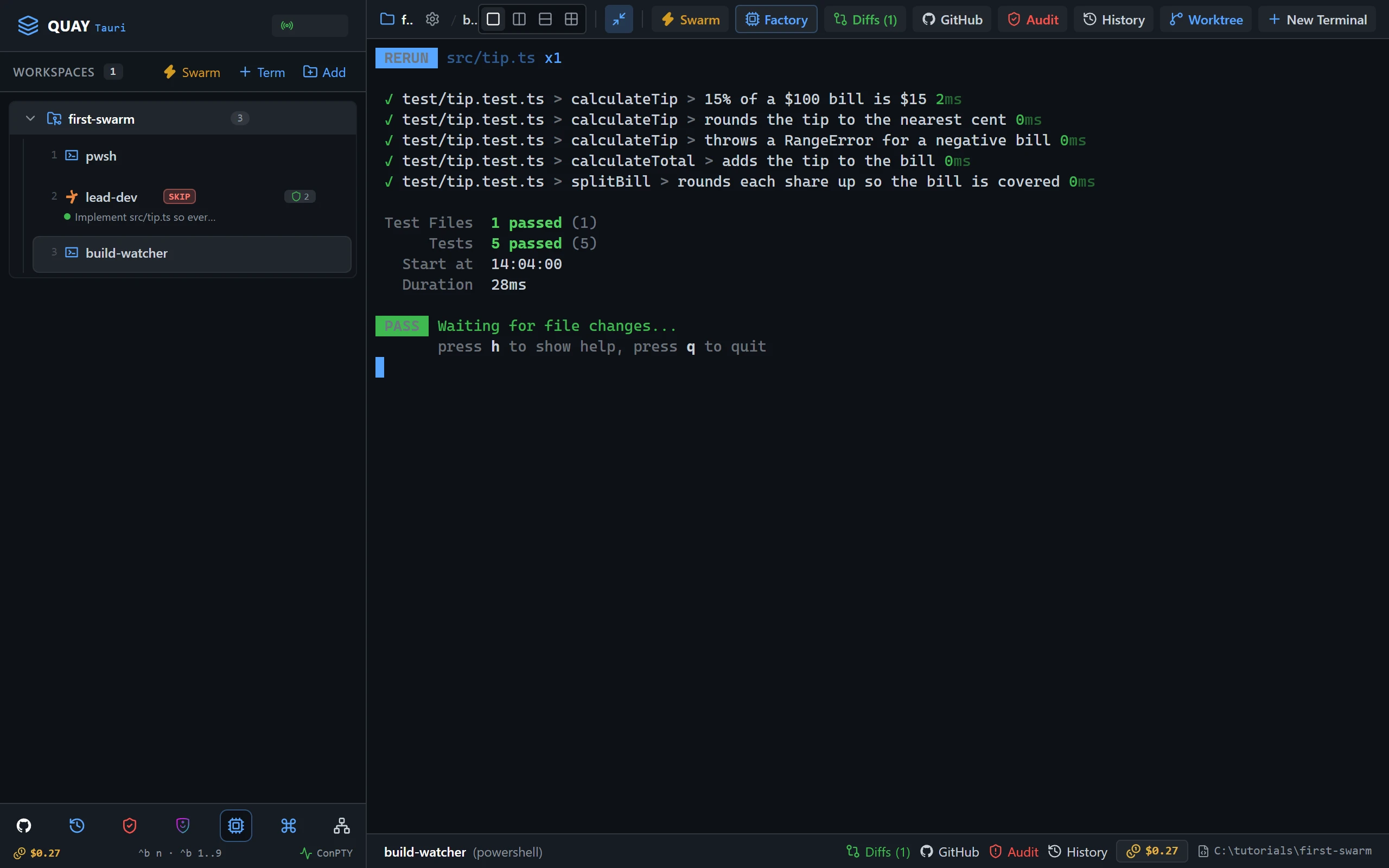Viewport: 1389px width, 868px height.
Task: Click the $0.27 cost in sidebar footer
Action: (x=37, y=853)
